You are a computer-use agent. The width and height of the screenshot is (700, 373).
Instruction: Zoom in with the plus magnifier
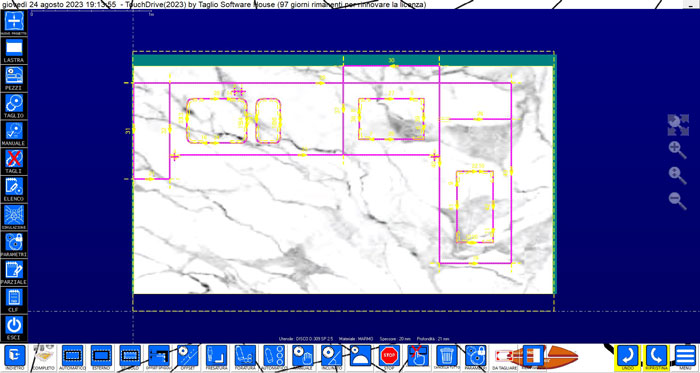(677, 150)
